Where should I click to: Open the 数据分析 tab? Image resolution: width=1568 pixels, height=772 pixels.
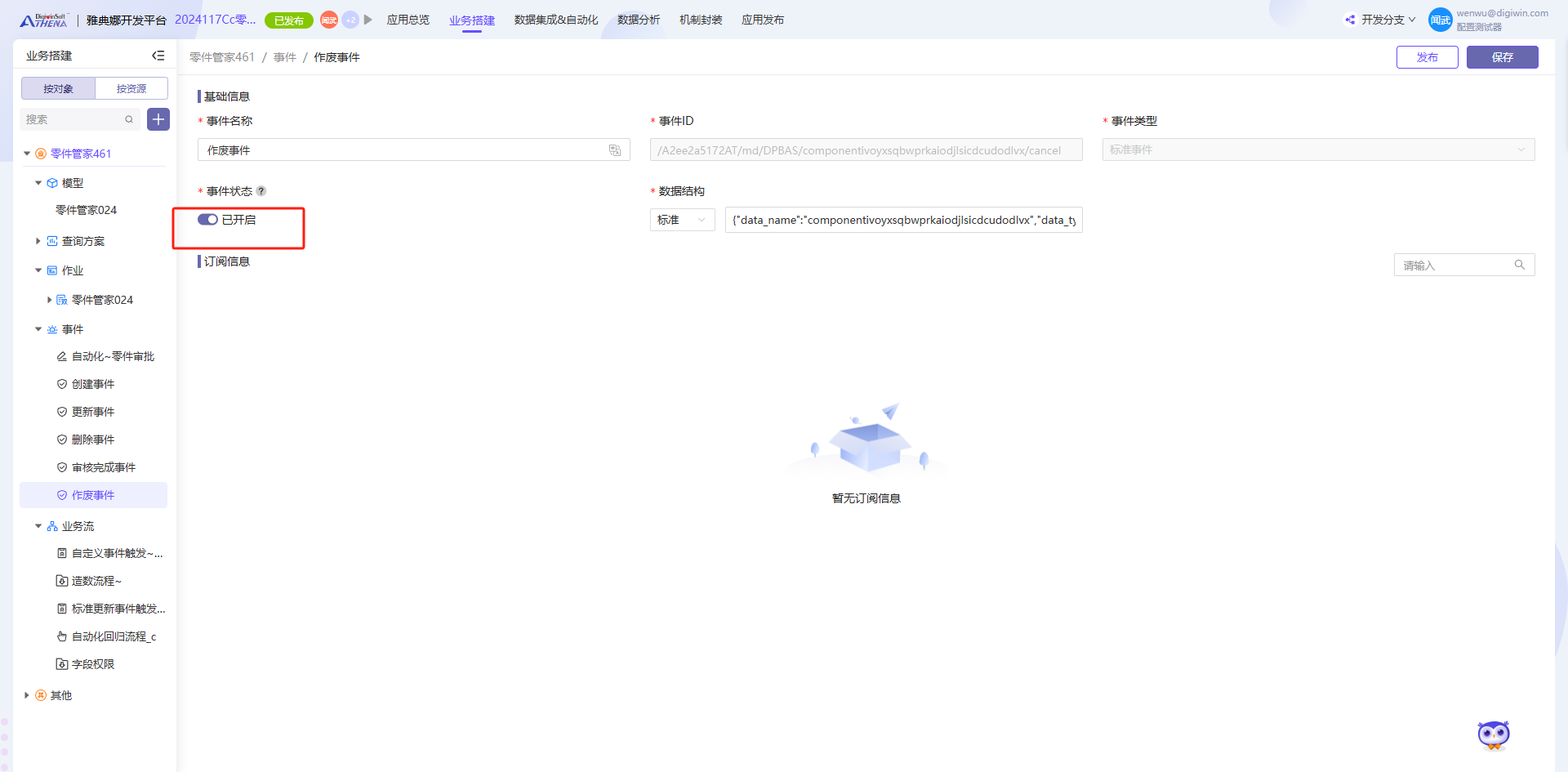pos(639,20)
